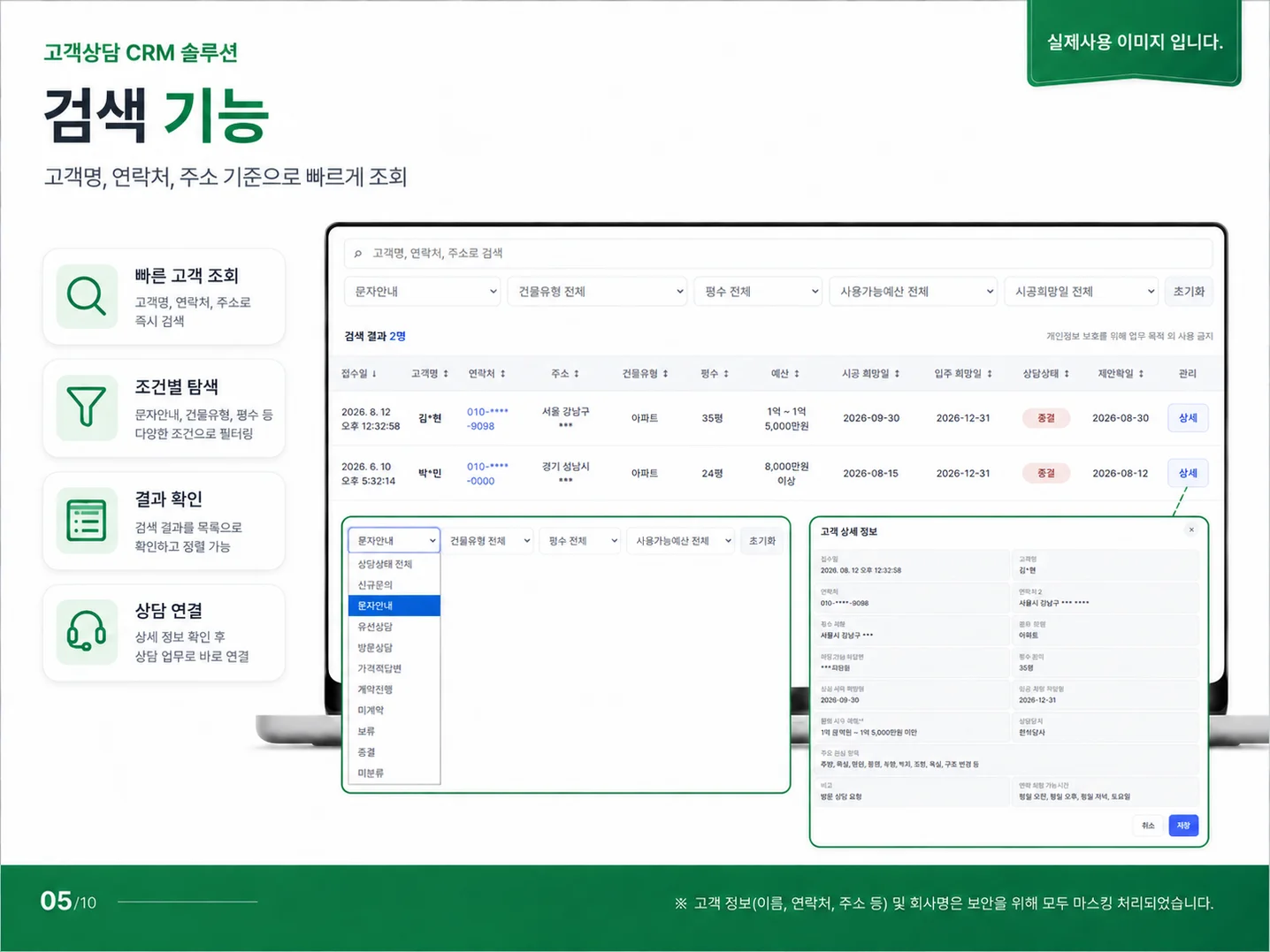Screen dimensions: 1270x952
Task: Click phone link 010-****-9098 in table
Action: 487,419
